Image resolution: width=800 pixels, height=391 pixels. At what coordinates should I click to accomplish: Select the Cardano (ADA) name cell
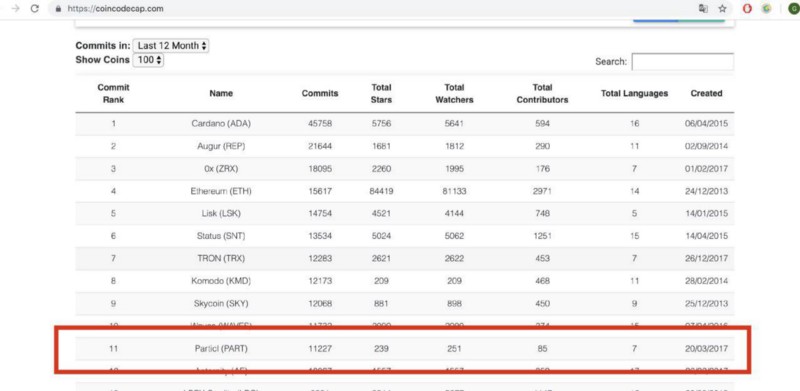coord(221,124)
